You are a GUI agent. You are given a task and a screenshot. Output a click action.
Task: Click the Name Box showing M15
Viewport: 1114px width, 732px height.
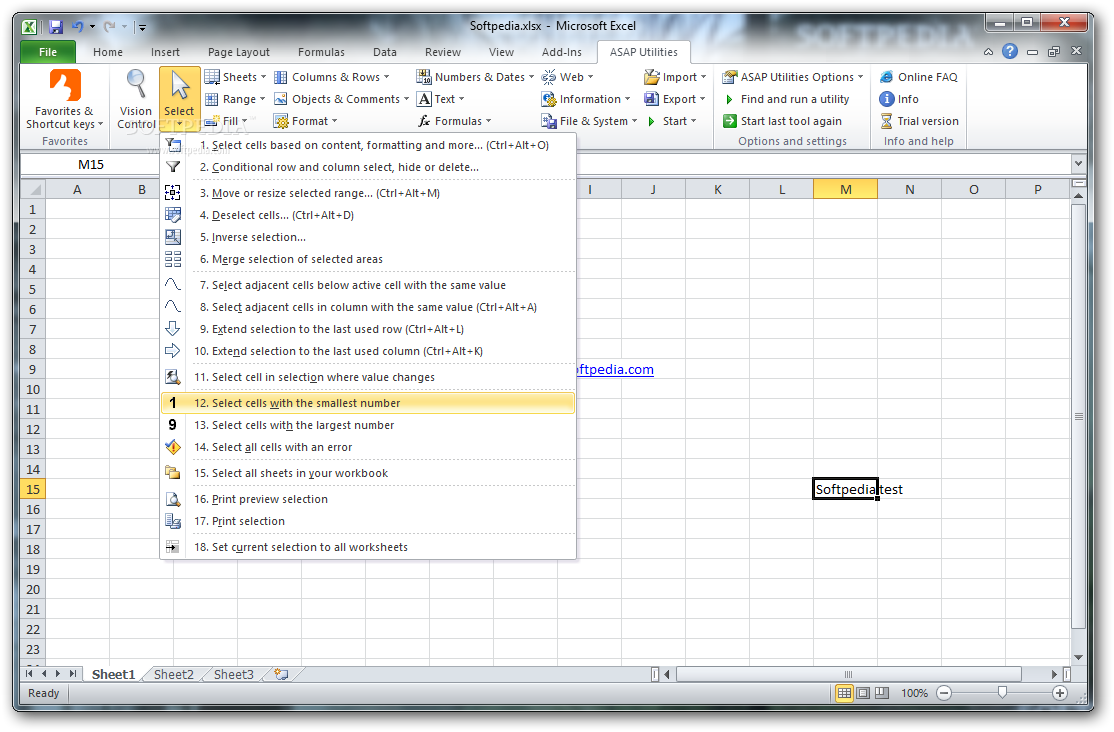(x=91, y=164)
